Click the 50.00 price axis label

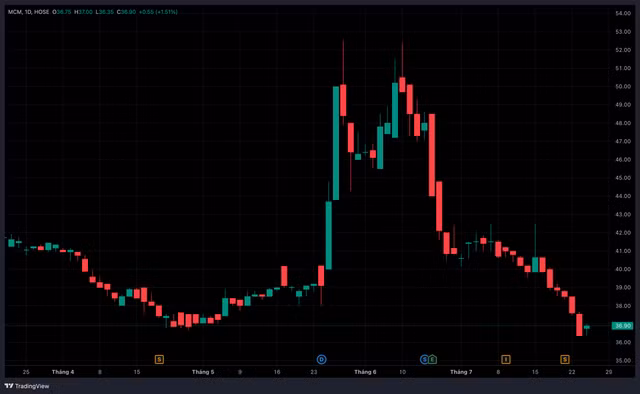click(623, 87)
